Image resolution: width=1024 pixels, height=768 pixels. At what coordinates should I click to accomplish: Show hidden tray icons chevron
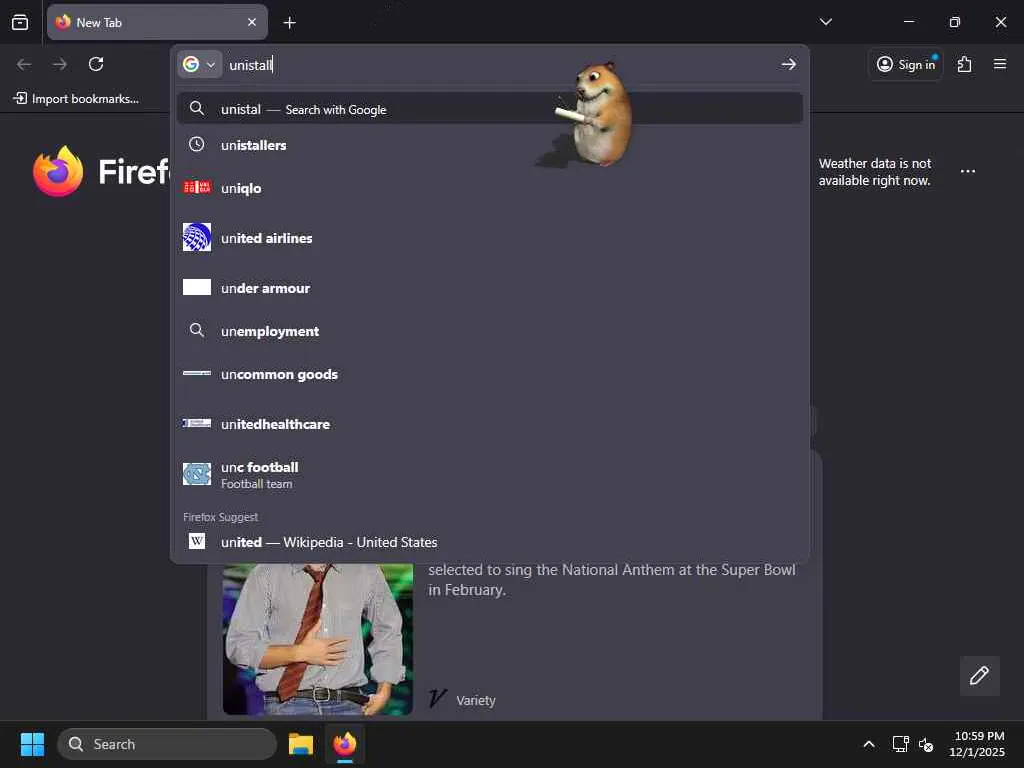pos(869,744)
